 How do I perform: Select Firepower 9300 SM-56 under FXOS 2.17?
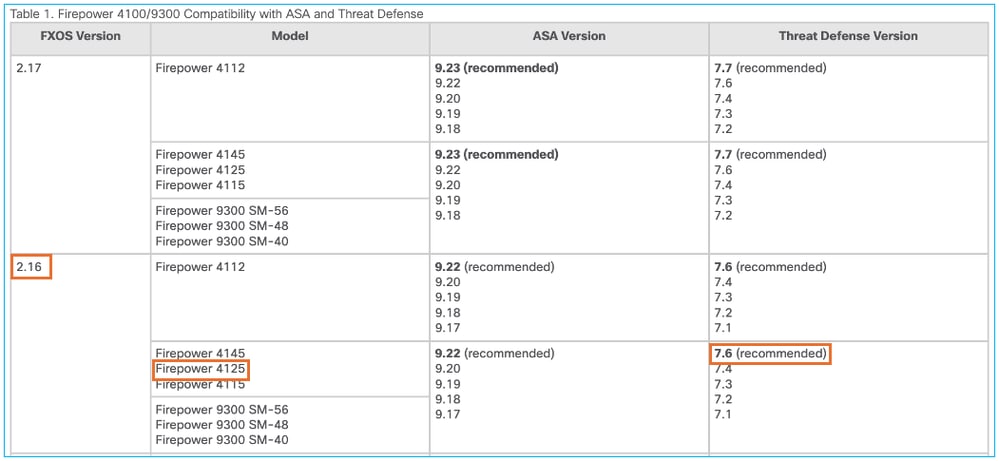click(222, 211)
